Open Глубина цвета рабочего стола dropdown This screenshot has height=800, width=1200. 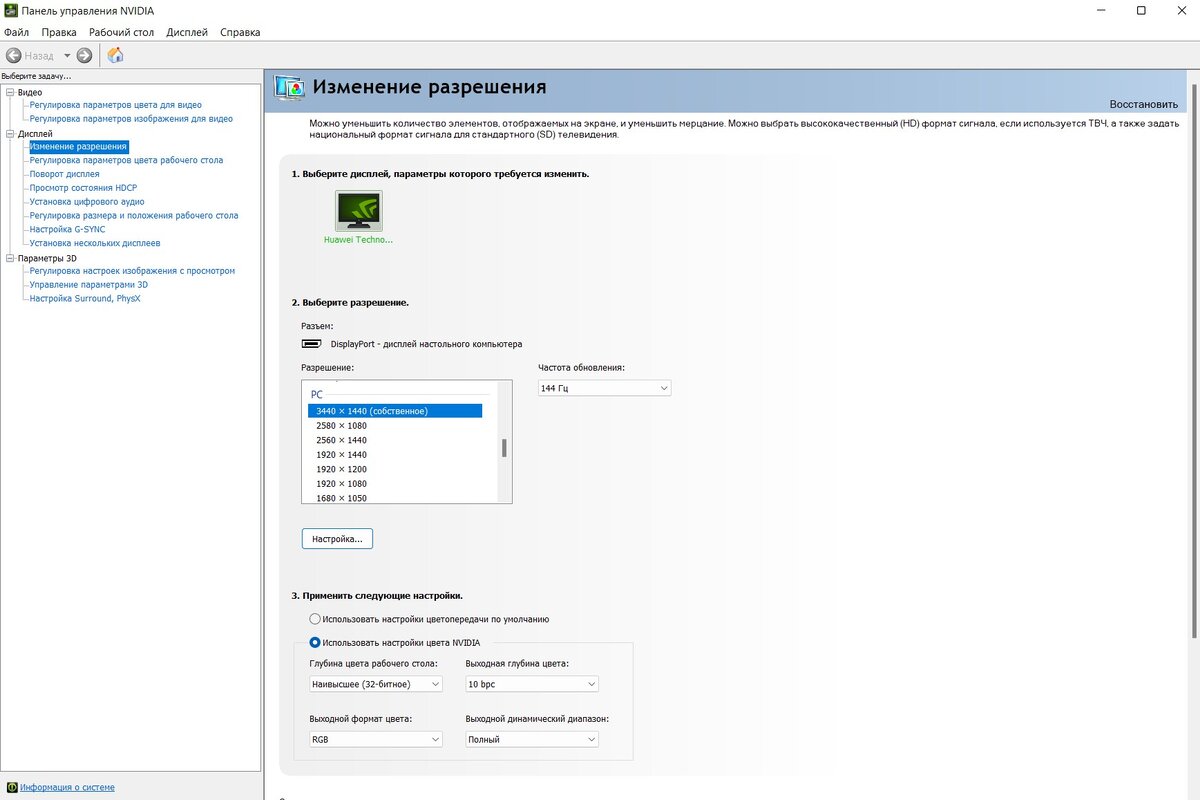pos(376,684)
